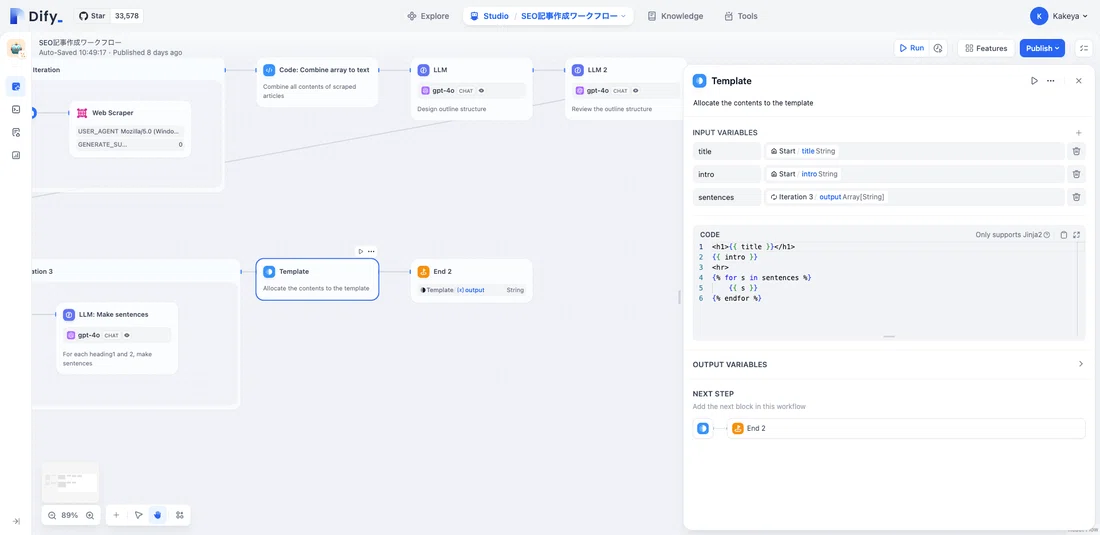Click the app avatar icon top-left

click(16, 48)
